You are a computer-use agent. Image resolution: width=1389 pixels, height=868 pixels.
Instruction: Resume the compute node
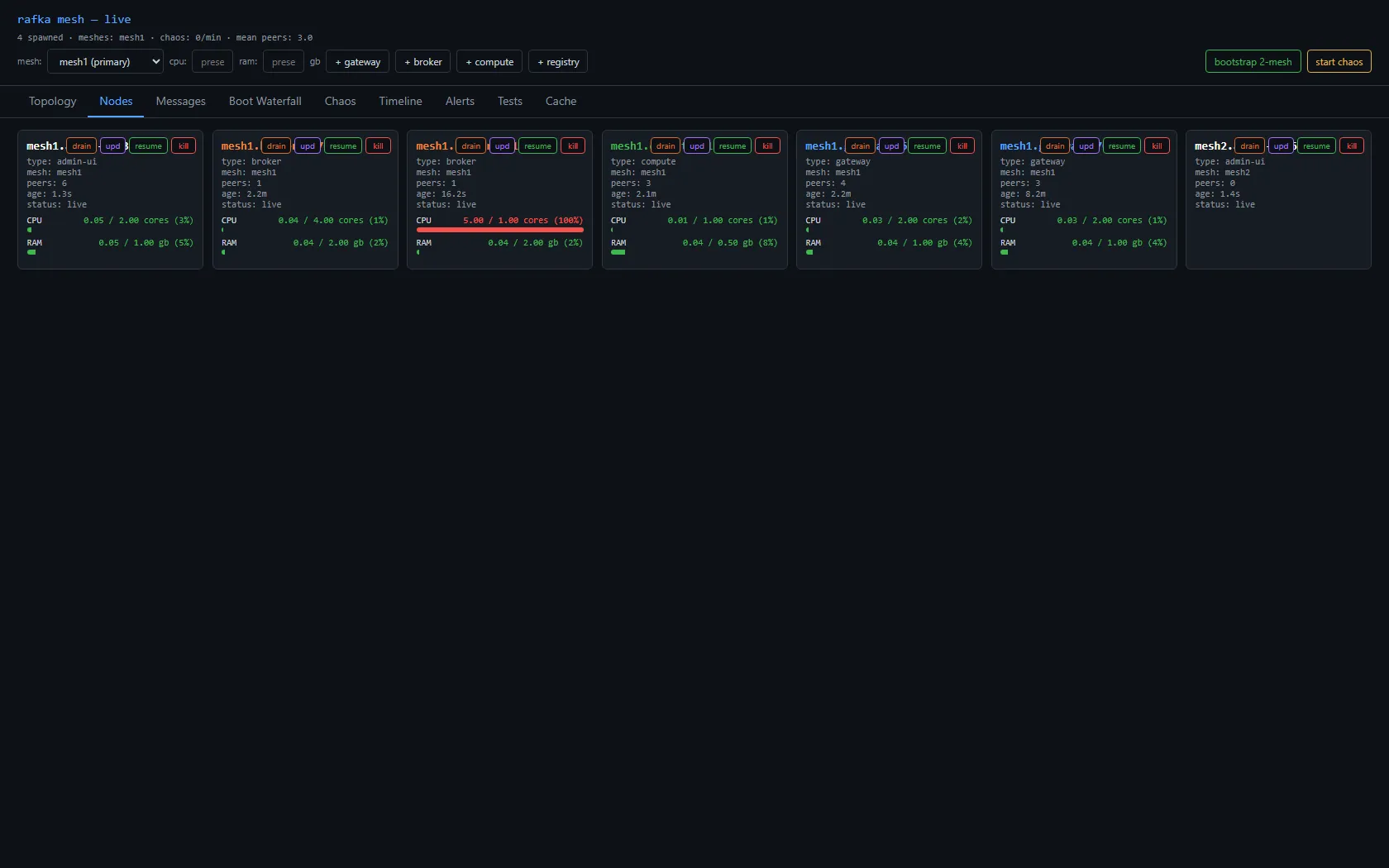tap(733, 145)
